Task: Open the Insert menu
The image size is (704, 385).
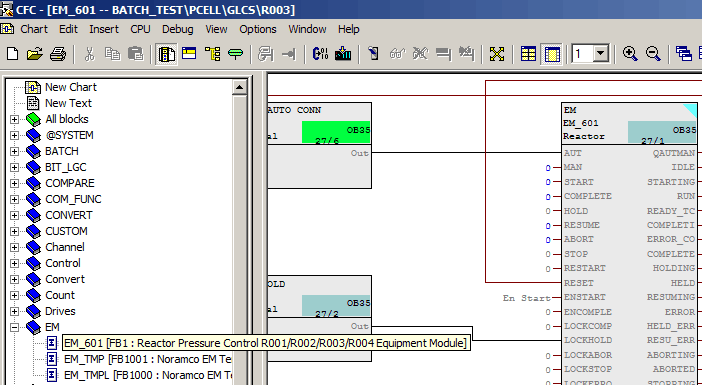Action: coord(104,29)
